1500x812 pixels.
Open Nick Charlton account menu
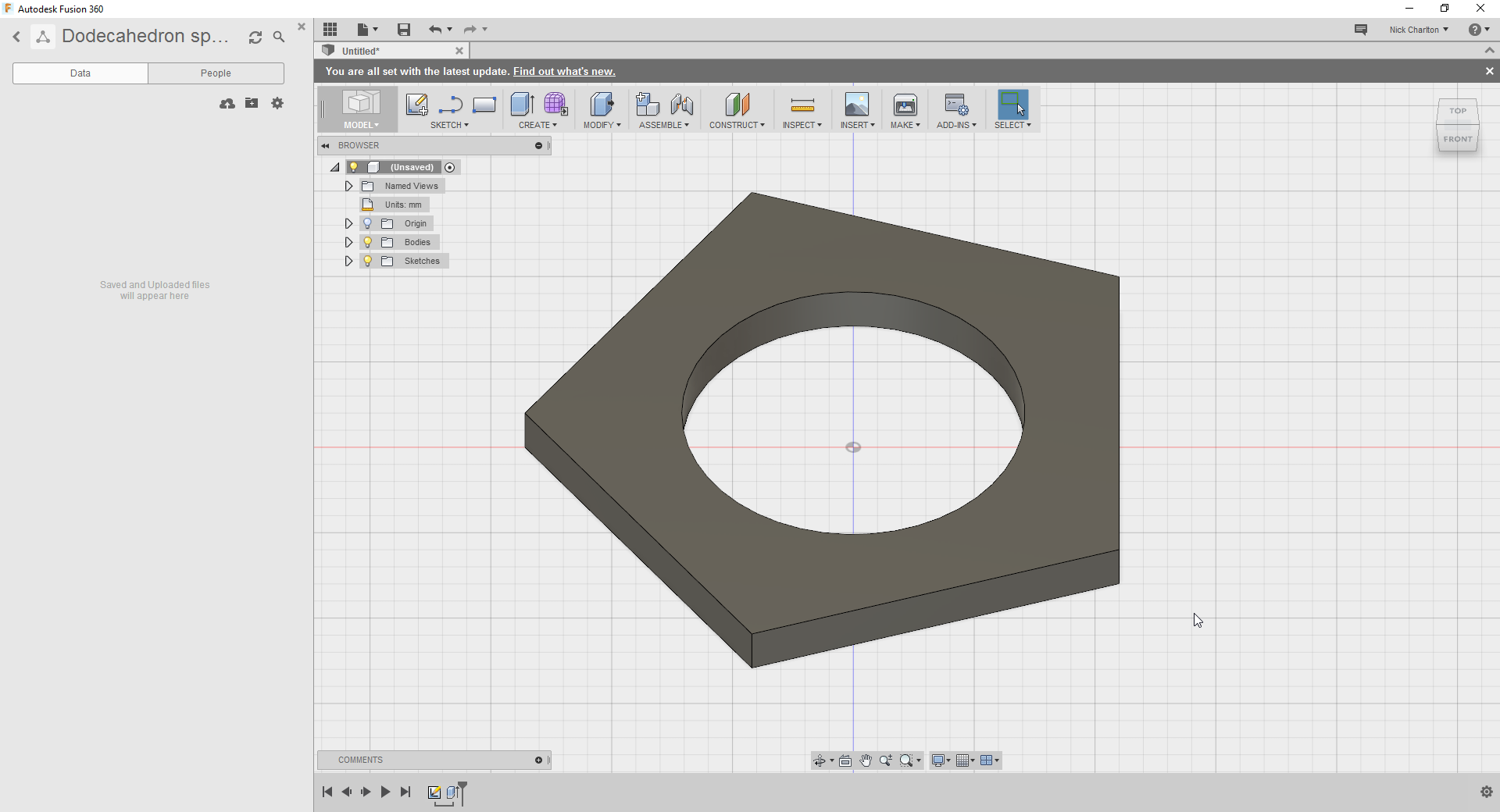coord(1419,30)
